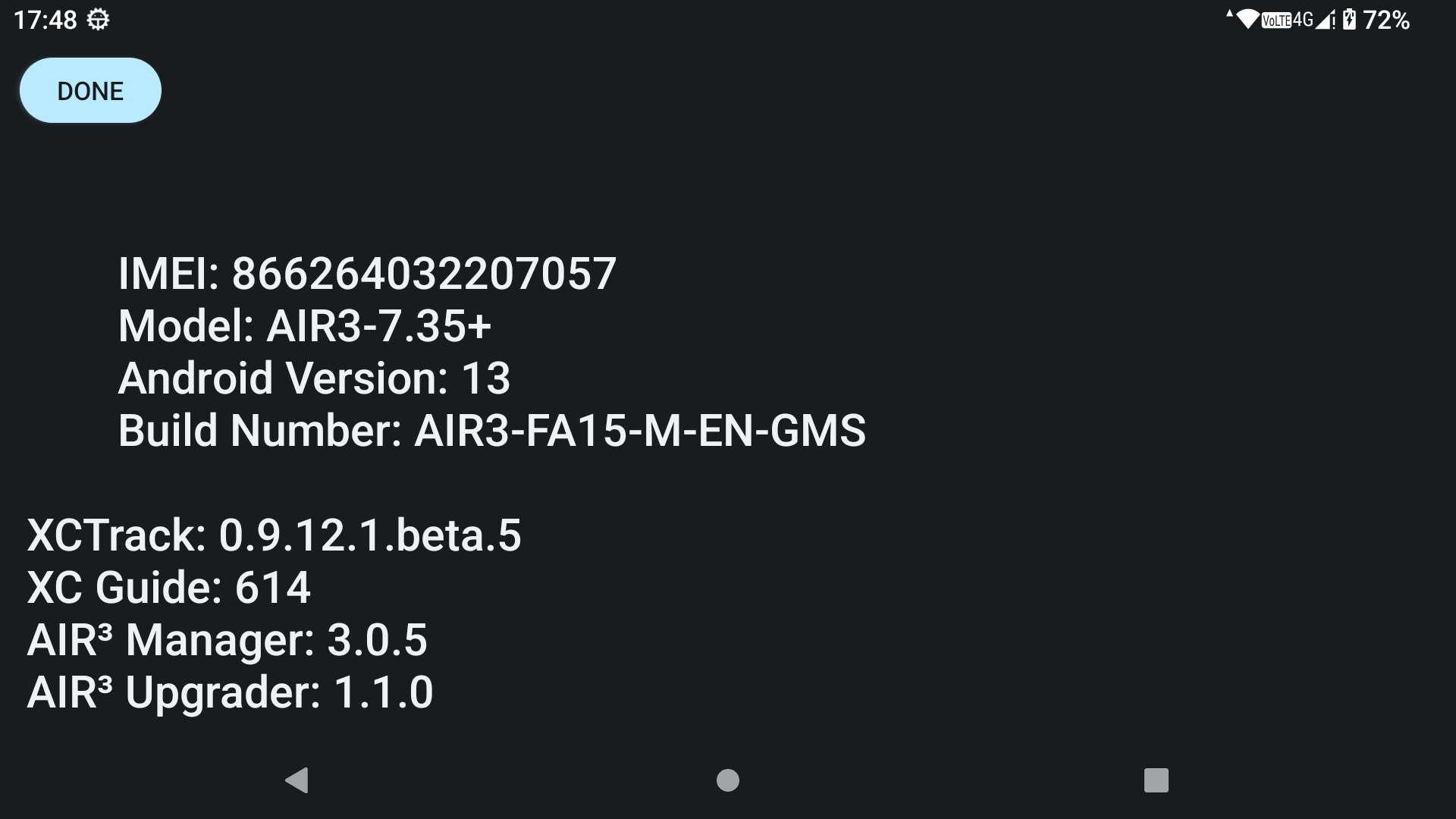Open recent apps with the square icon
Viewport: 1456px width, 819px height.
click(1156, 780)
